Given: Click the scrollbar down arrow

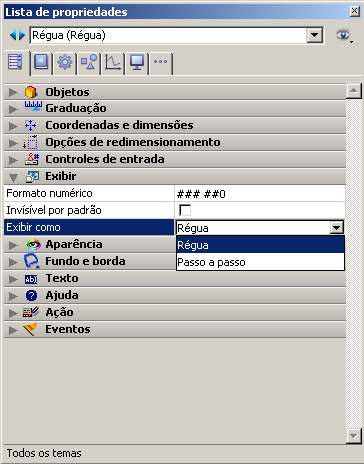Looking at the screenshot, I should (x=354, y=436).
